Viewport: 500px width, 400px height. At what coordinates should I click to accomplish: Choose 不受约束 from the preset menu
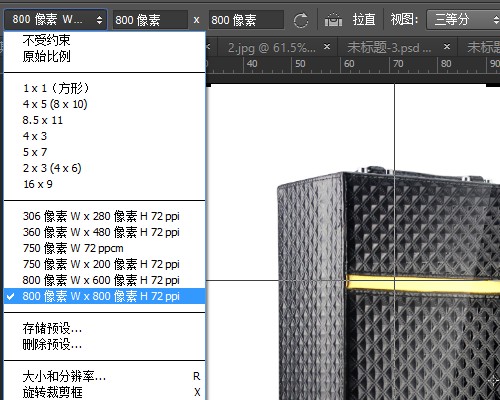[x=104, y=40]
